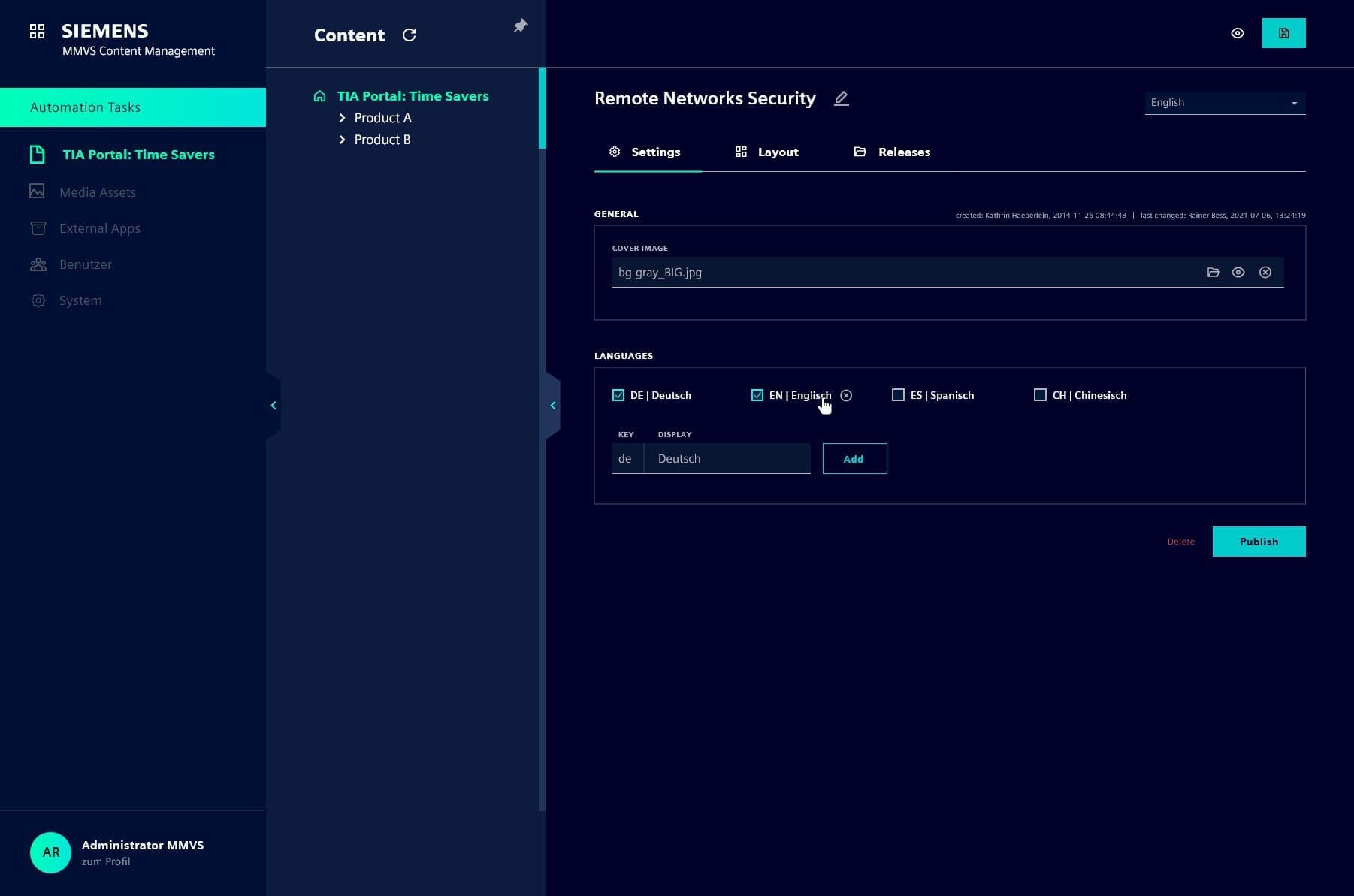Preview the cover image bg-gray_BIG.jpg
This screenshot has width=1354, height=896.
pyautogui.click(x=1238, y=272)
